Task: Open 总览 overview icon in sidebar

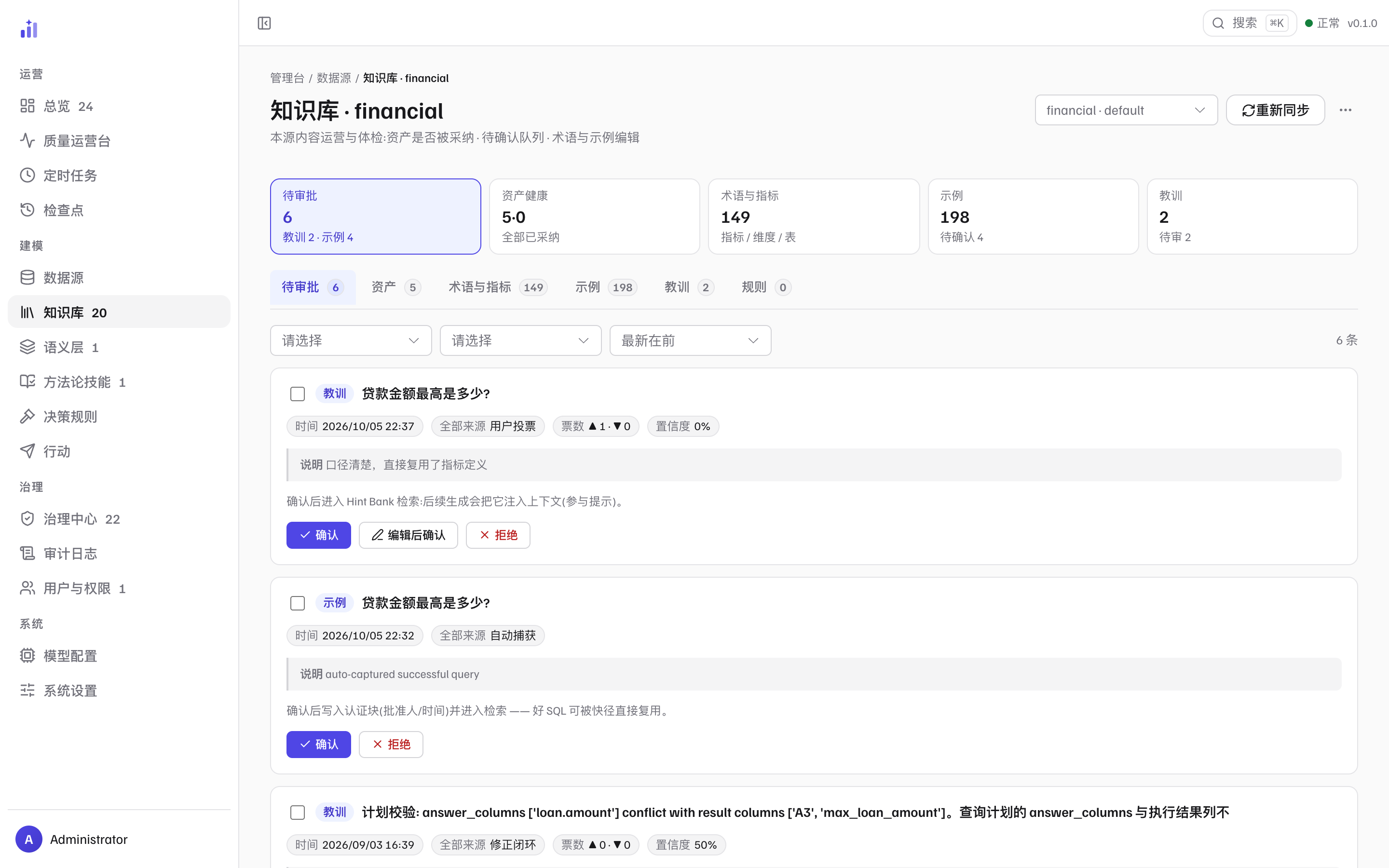Action: 27,106
